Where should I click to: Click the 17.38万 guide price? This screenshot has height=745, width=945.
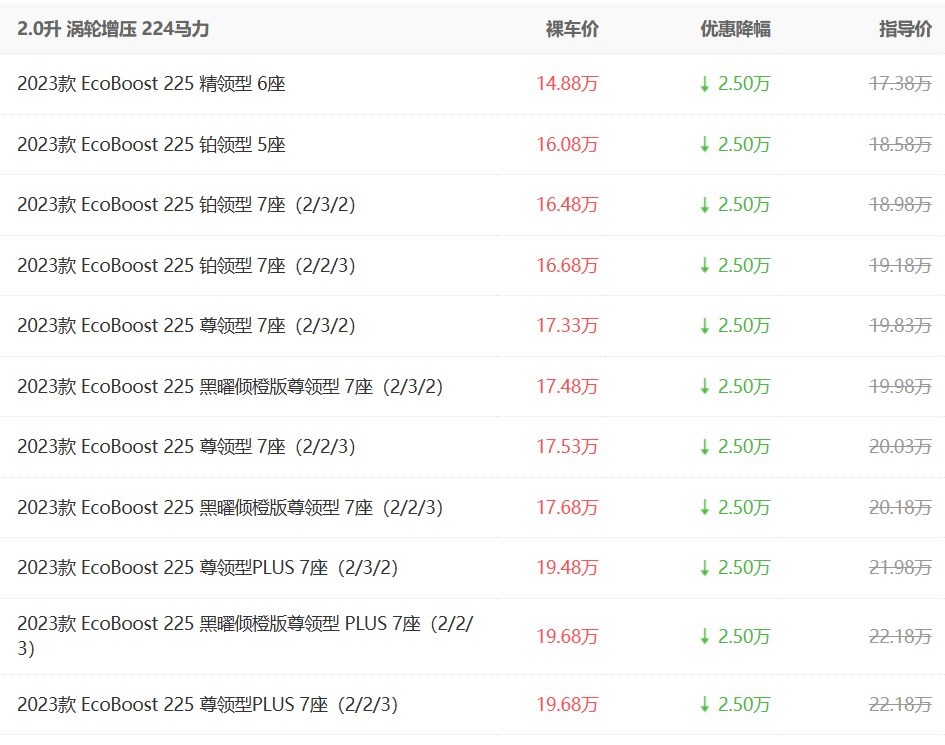coord(900,84)
